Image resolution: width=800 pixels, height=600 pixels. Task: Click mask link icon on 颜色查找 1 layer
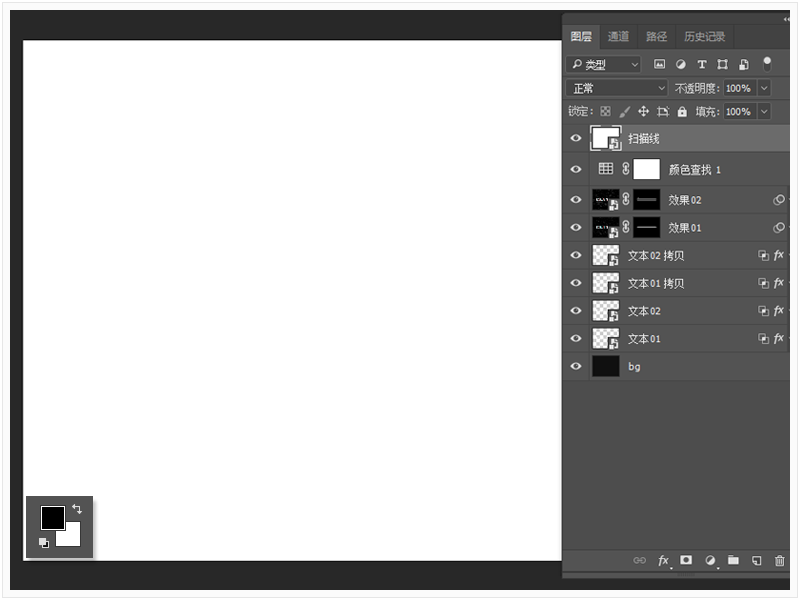pos(626,168)
